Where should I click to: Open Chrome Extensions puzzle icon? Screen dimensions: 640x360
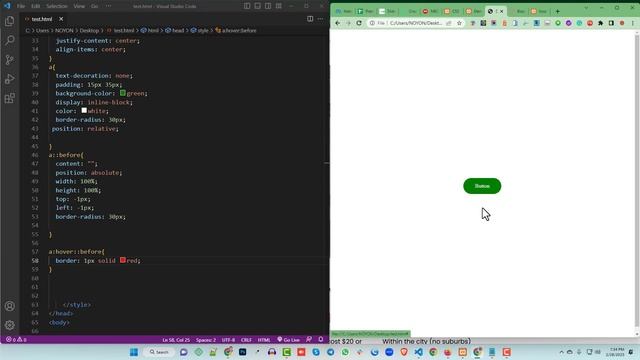[x=600, y=23]
